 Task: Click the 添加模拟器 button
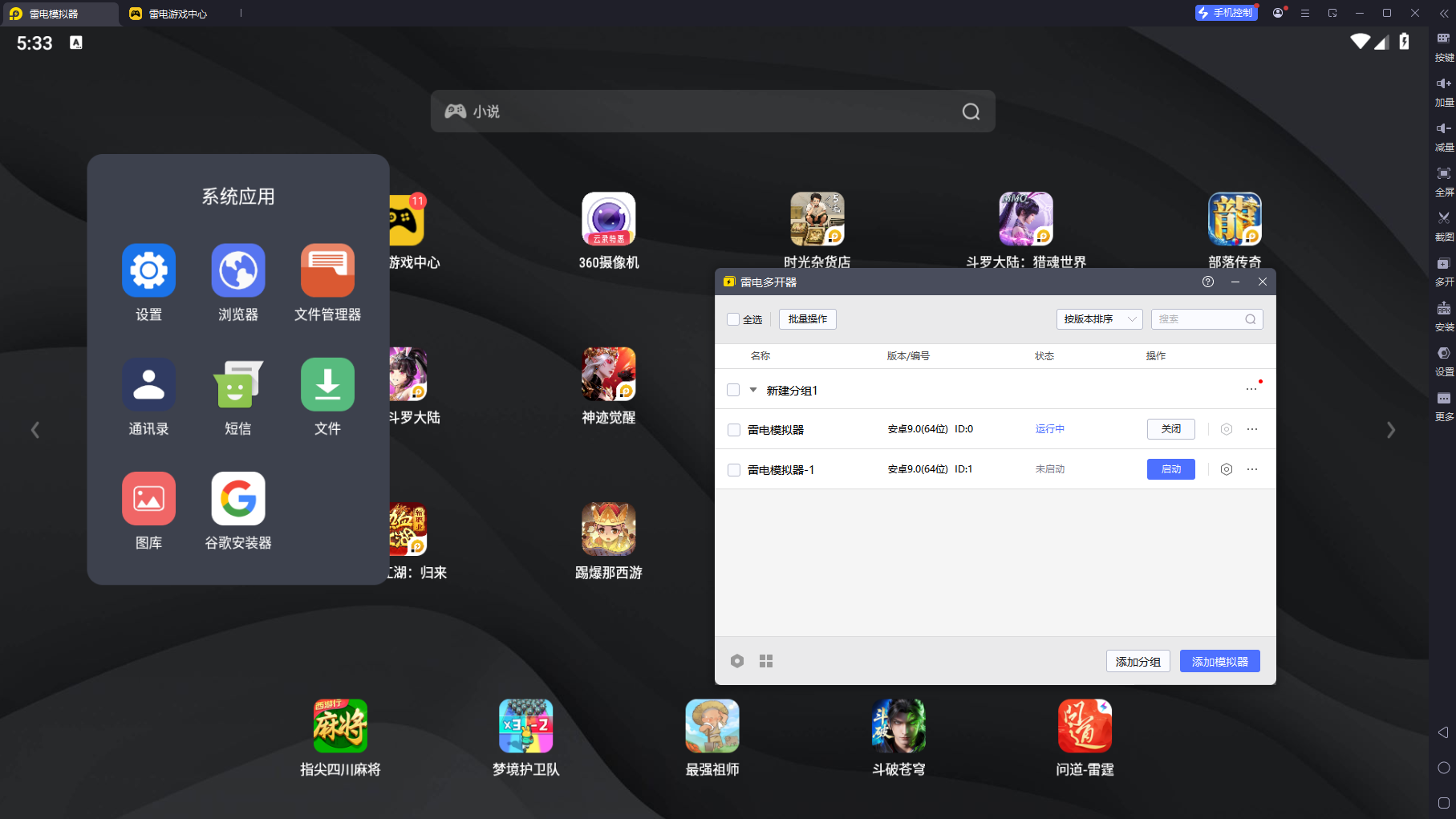coord(1220,661)
